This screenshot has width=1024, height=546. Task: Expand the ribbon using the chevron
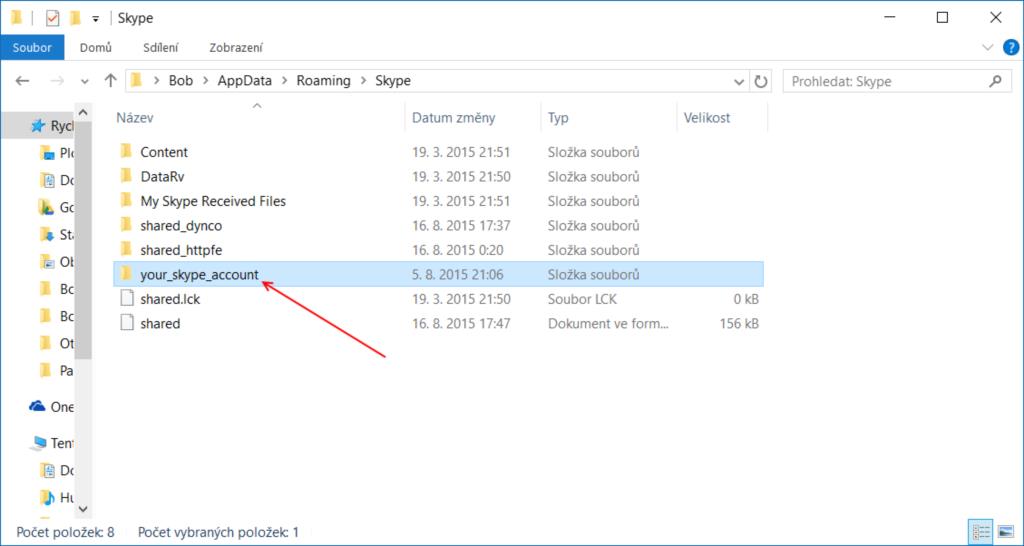[x=987, y=47]
